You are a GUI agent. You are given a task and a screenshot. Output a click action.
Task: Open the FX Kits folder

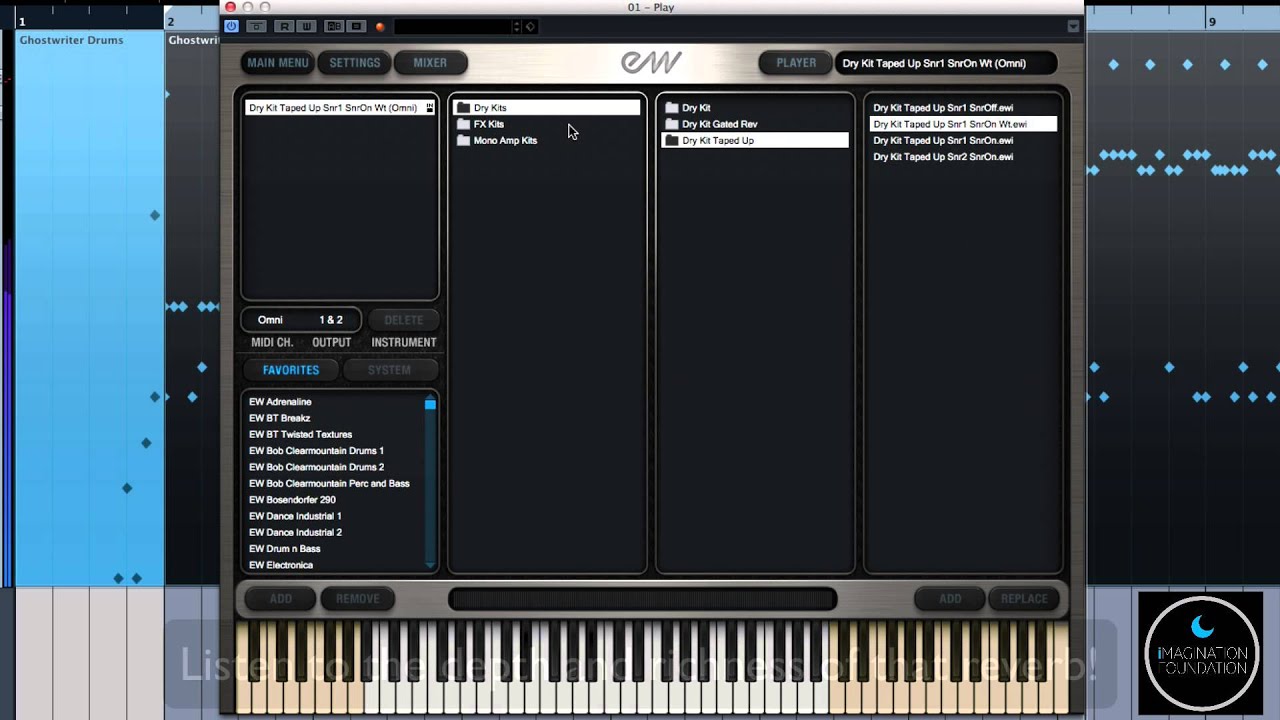pos(547,124)
